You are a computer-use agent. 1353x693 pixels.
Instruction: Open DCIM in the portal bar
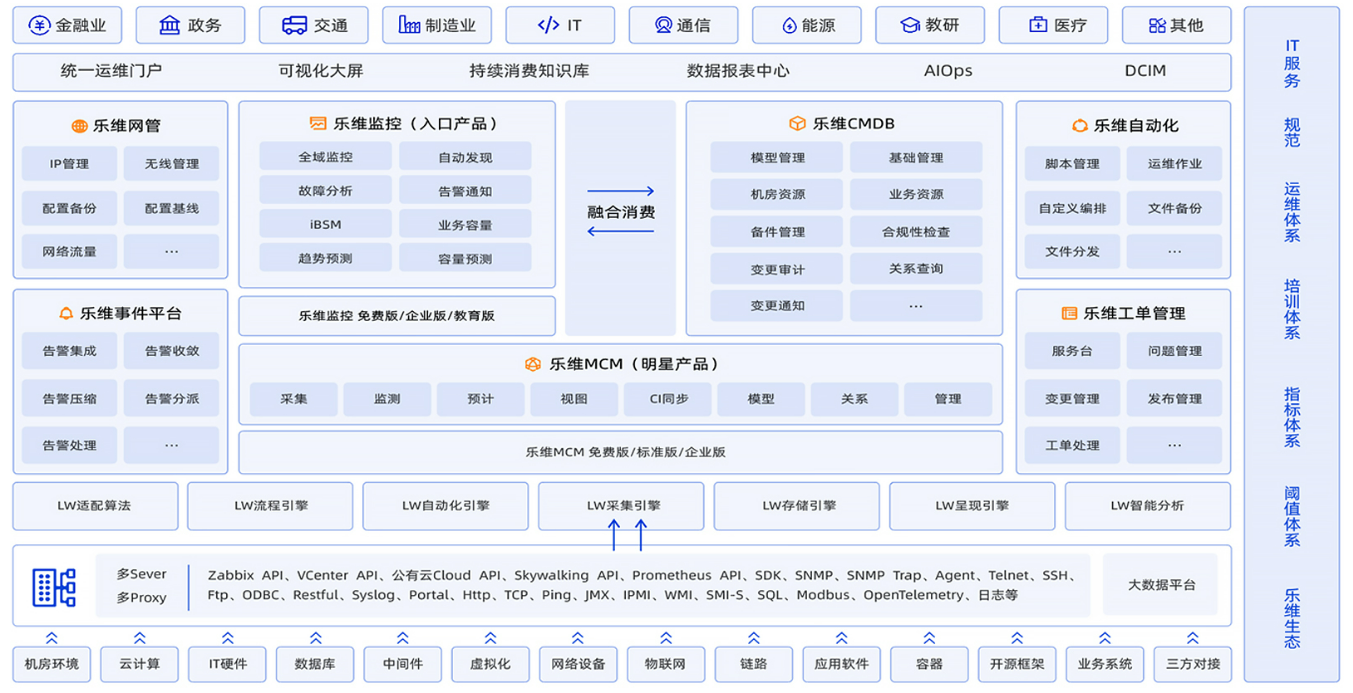click(x=1145, y=71)
